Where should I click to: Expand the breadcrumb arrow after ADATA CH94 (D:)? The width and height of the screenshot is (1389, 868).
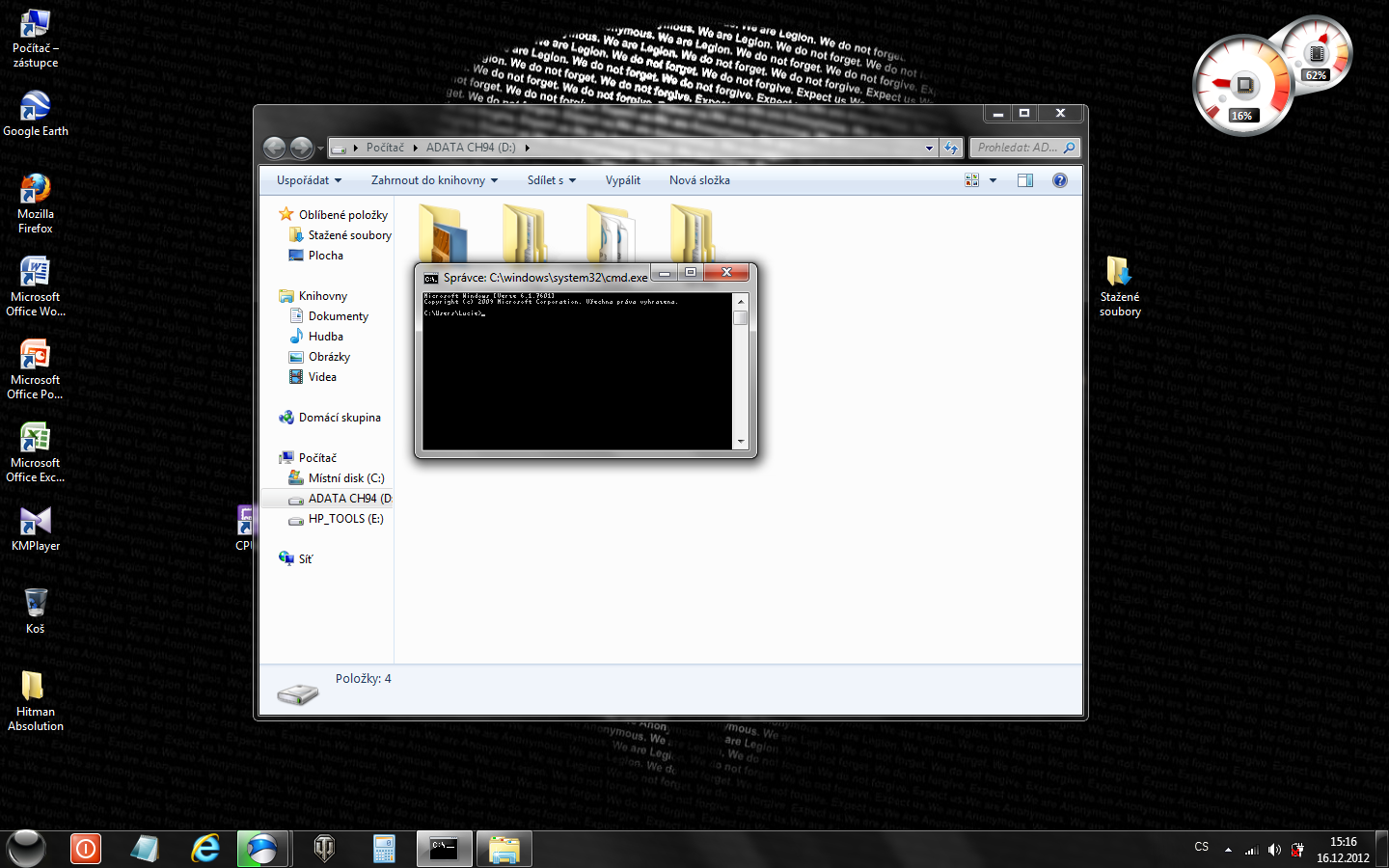(x=528, y=148)
